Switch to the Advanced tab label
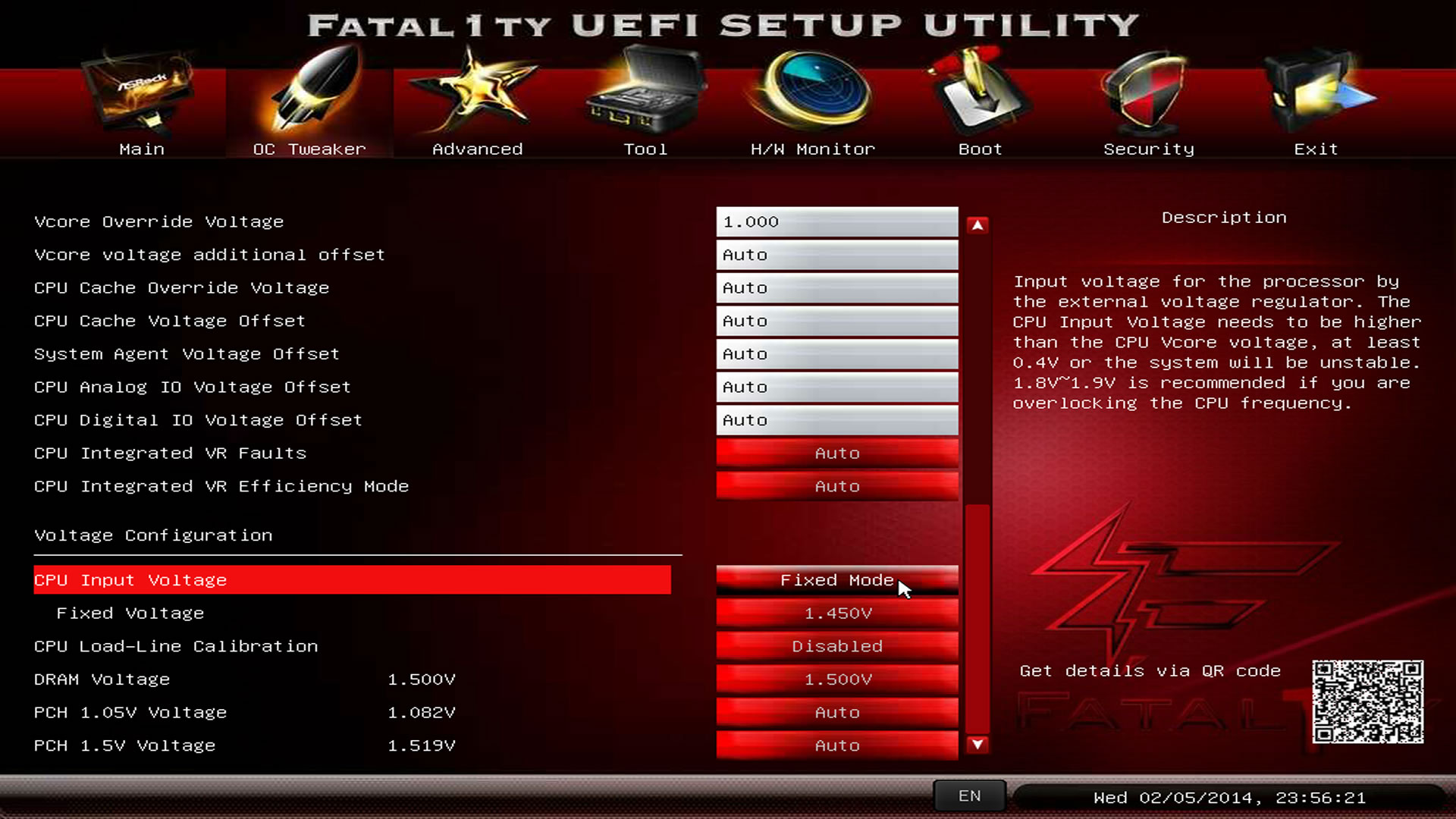Viewport: 1456px width, 819px height. 477,149
